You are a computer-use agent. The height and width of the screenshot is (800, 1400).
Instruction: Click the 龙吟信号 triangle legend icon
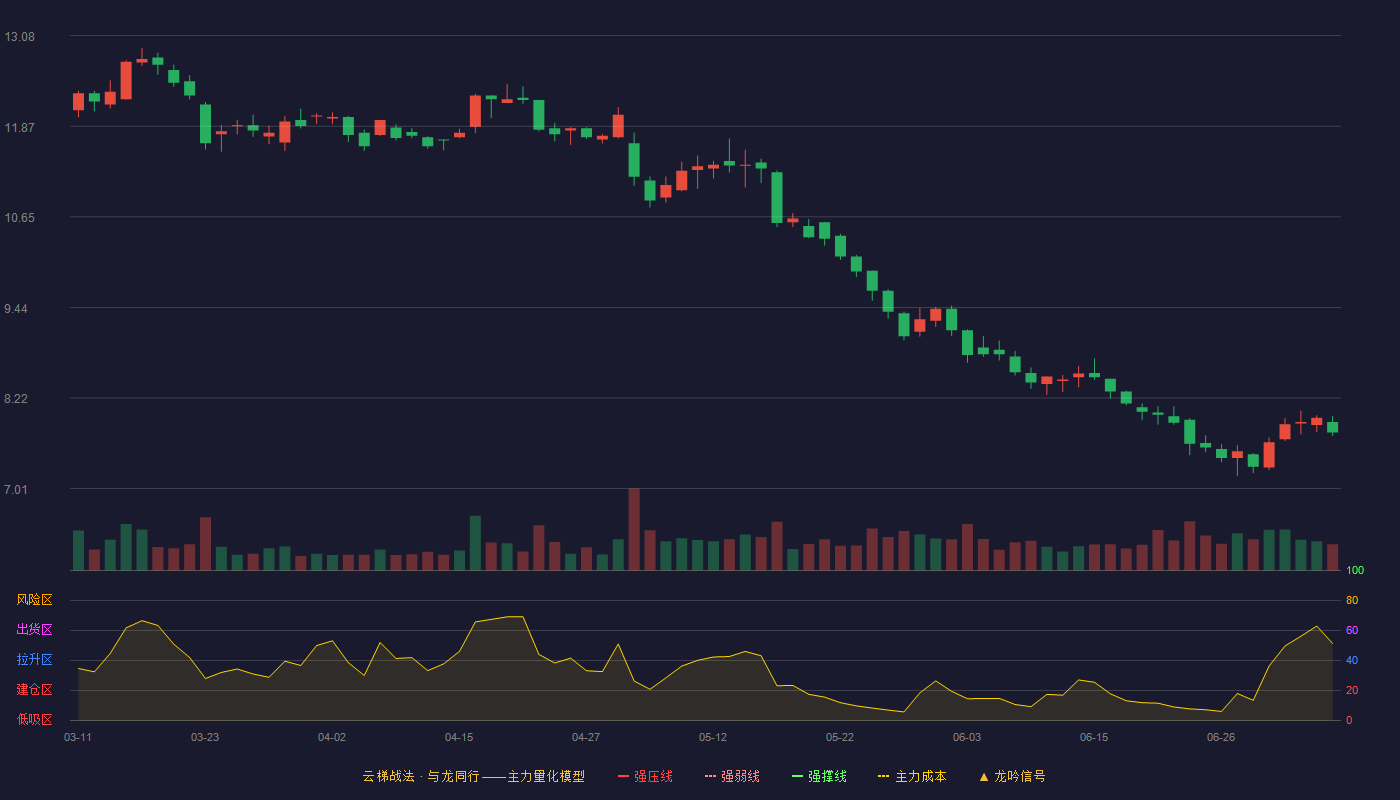tap(984, 776)
